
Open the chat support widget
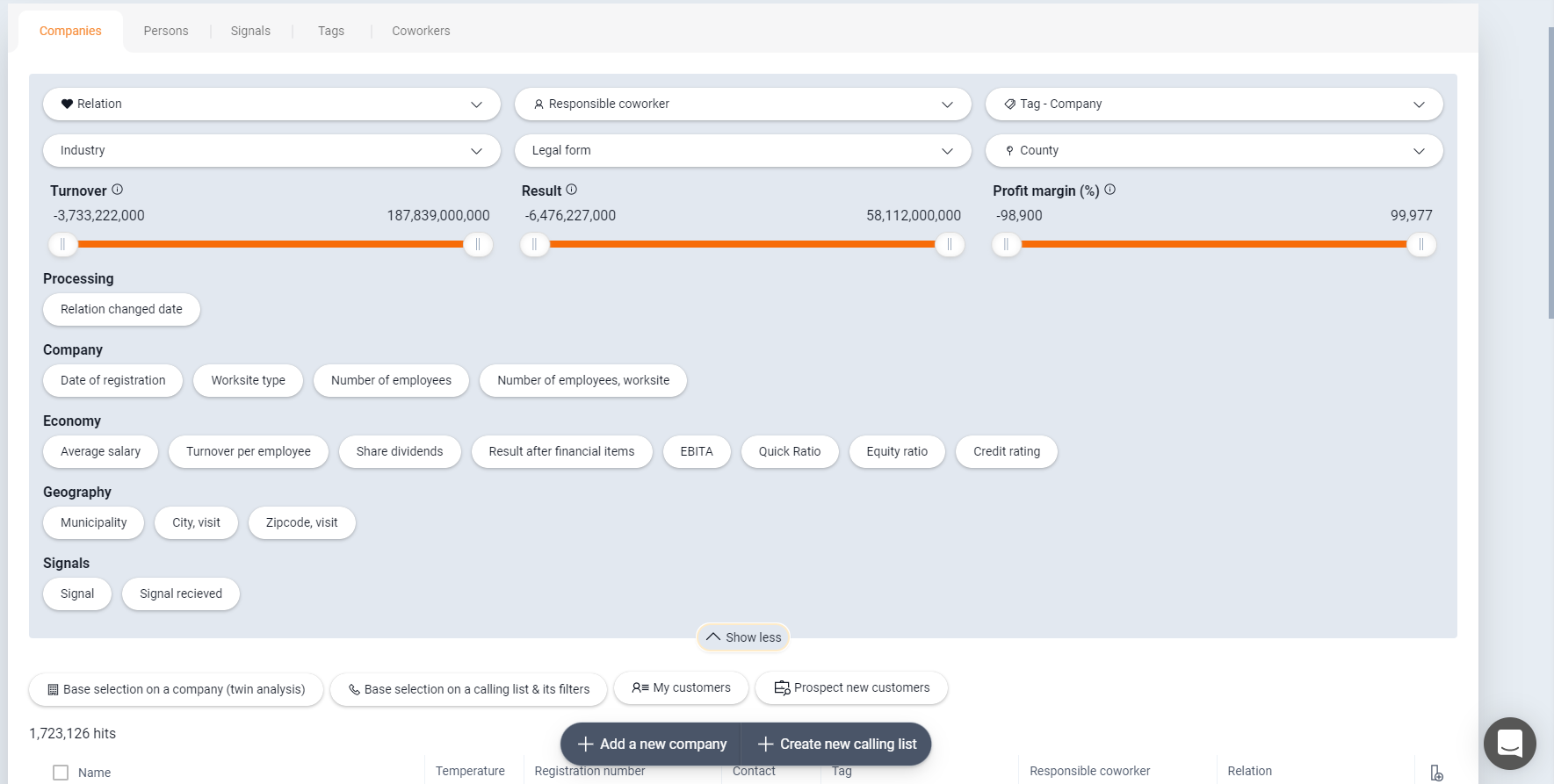1509,744
